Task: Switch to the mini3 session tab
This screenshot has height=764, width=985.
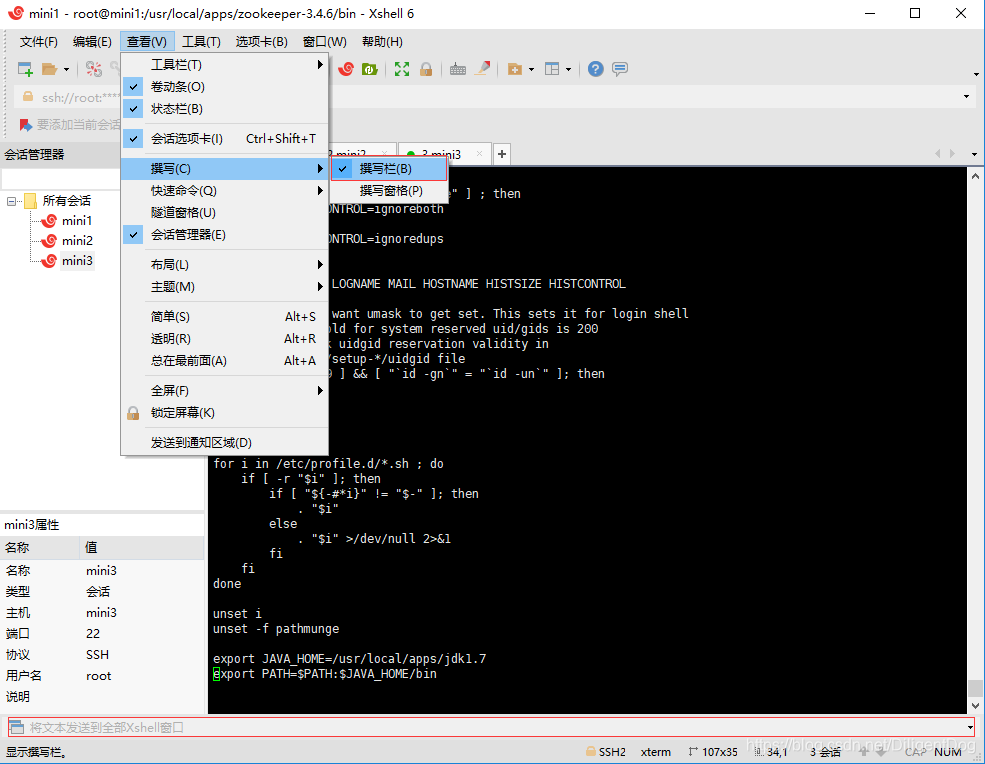Action: tap(444, 154)
